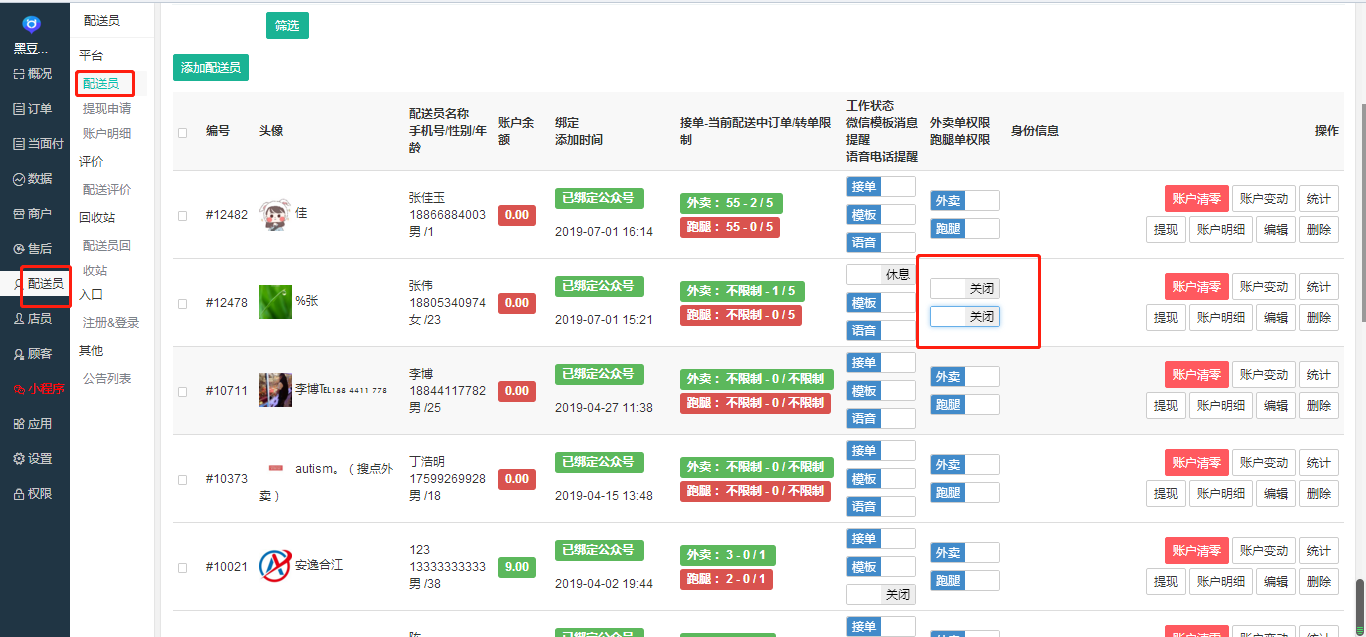Toggle 关闭 voice switch for 安逸合江
The height and width of the screenshot is (637, 1366).
tap(881, 595)
